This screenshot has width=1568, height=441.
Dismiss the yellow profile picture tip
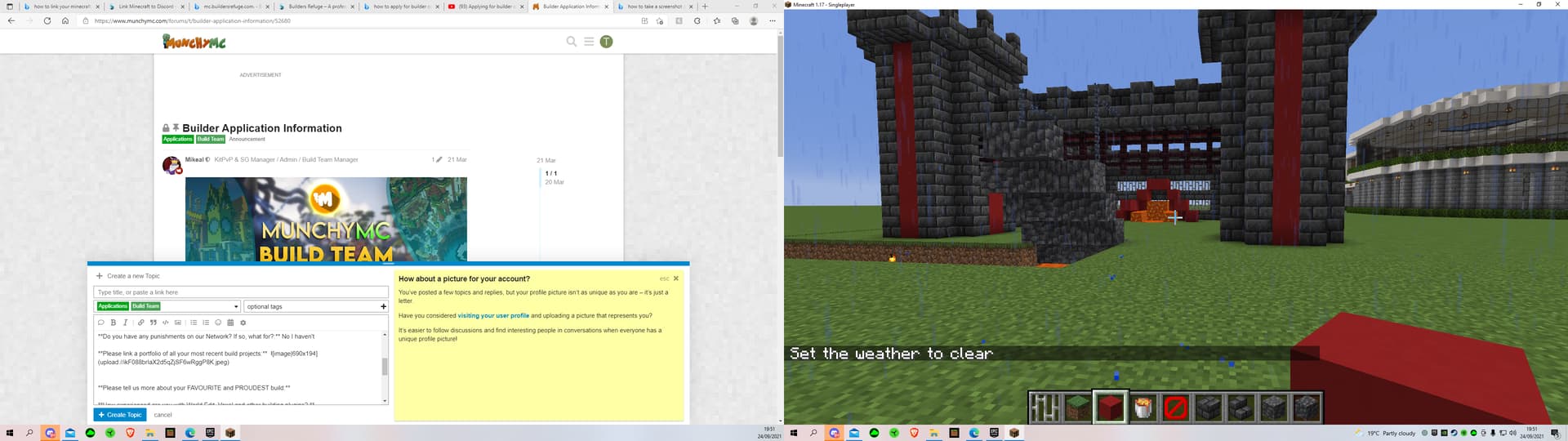[x=675, y=278]
